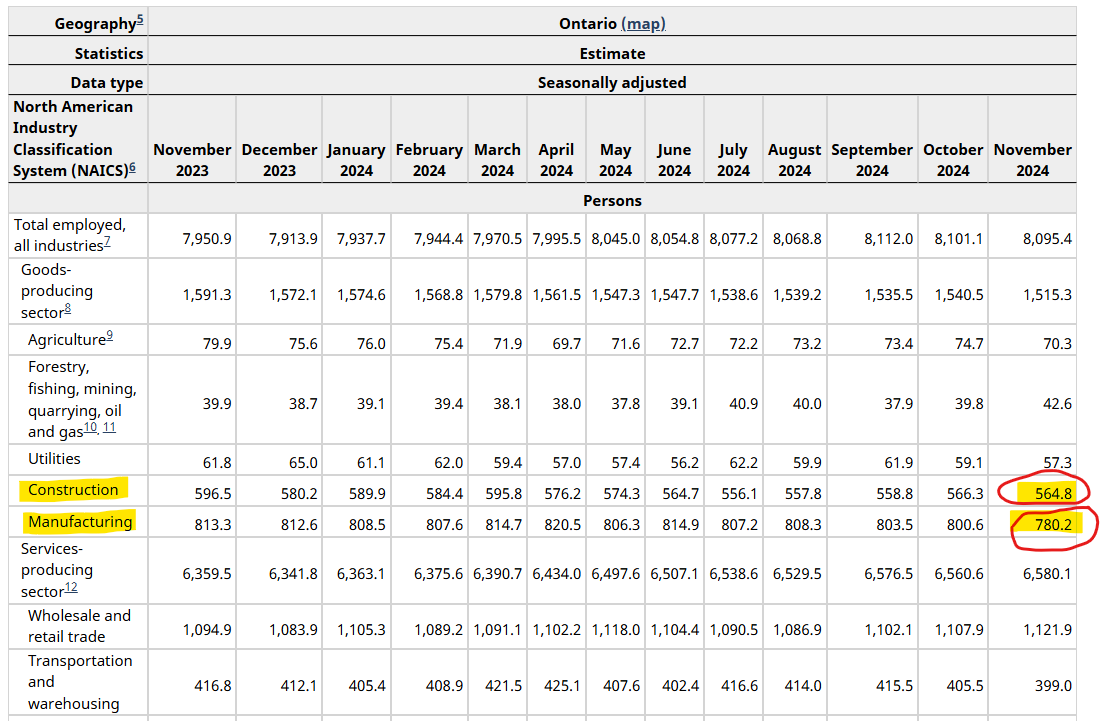Open footnote 12 on Services-producing sector
The height and width of the screenshot is (721, 1102).
click(x=71, y=587)
